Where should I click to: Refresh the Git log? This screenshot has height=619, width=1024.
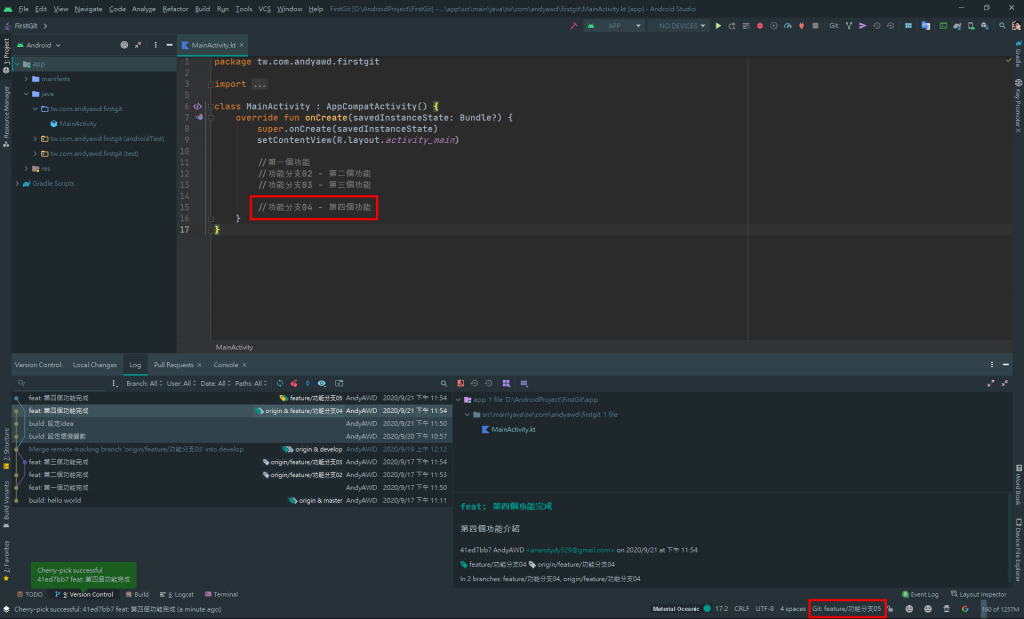click(280, 383)
